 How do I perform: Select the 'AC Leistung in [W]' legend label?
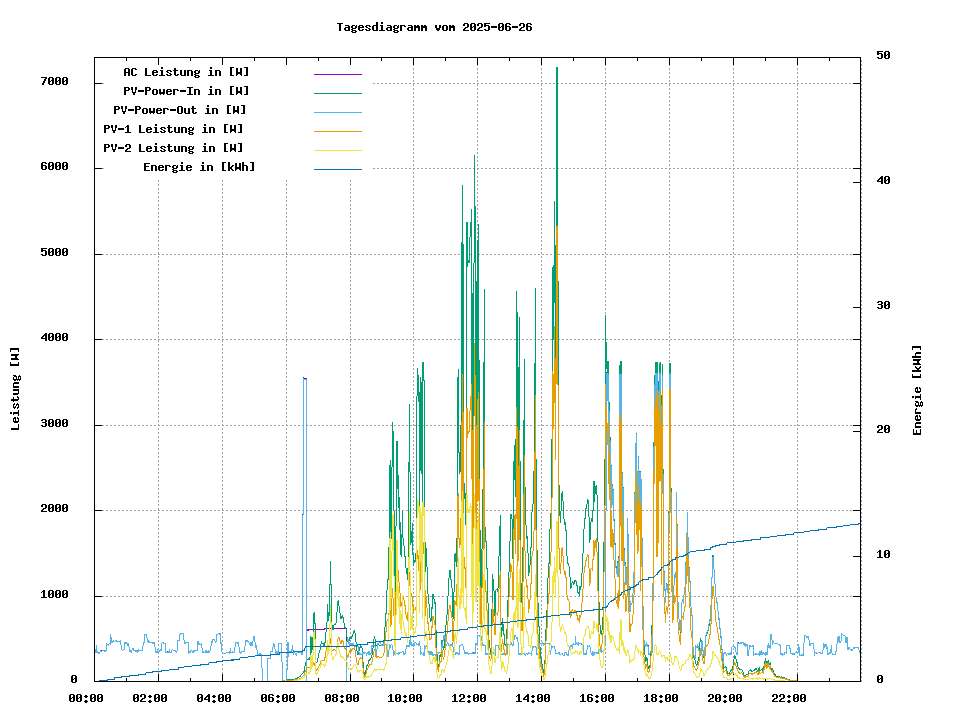coord(186,72)
